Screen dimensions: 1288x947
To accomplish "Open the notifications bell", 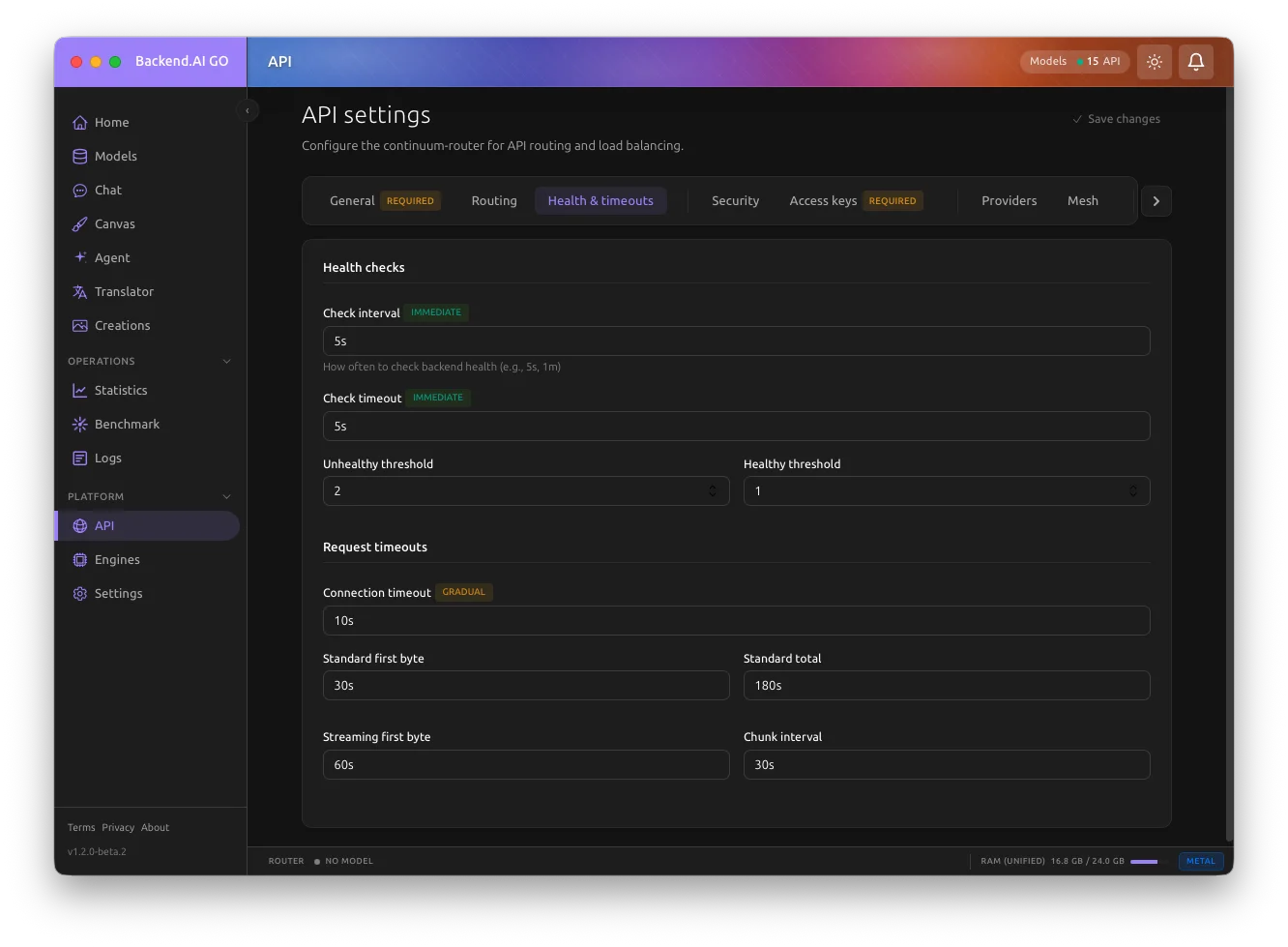I will [1196, 61].
